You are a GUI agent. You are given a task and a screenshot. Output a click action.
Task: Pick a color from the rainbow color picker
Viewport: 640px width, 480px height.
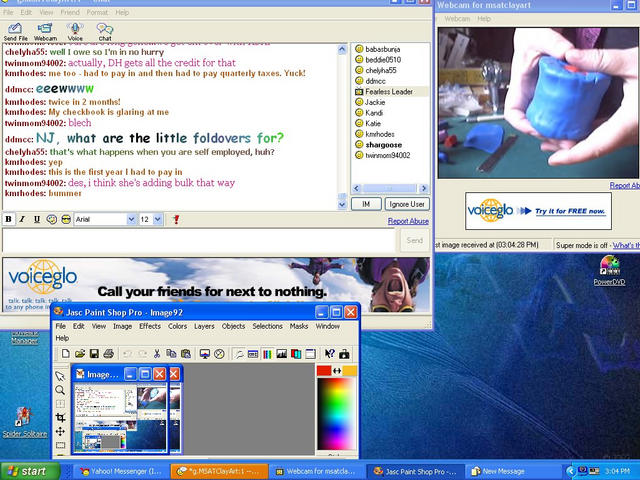click(x=337, y=413)
